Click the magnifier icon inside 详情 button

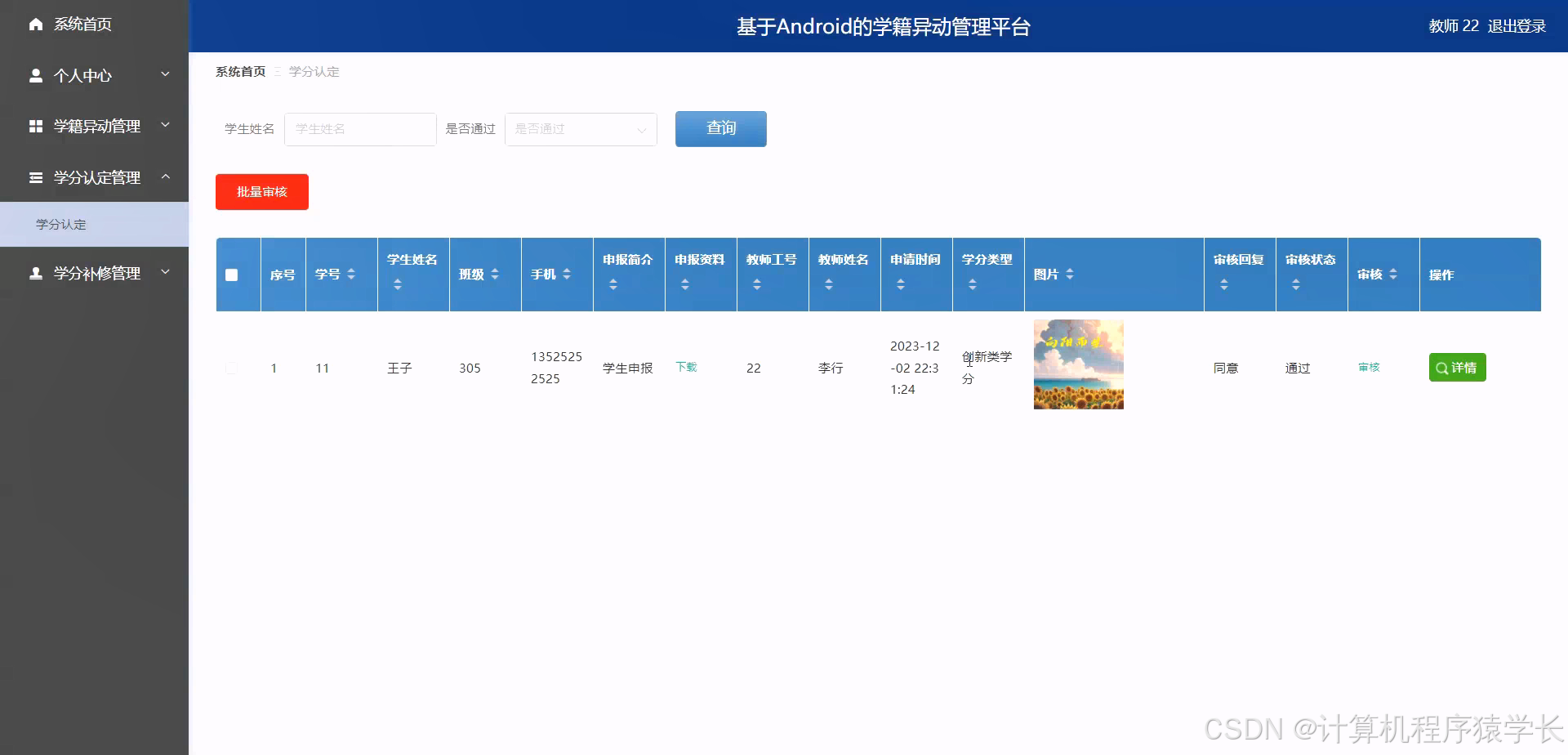[x=1442, y=368]
